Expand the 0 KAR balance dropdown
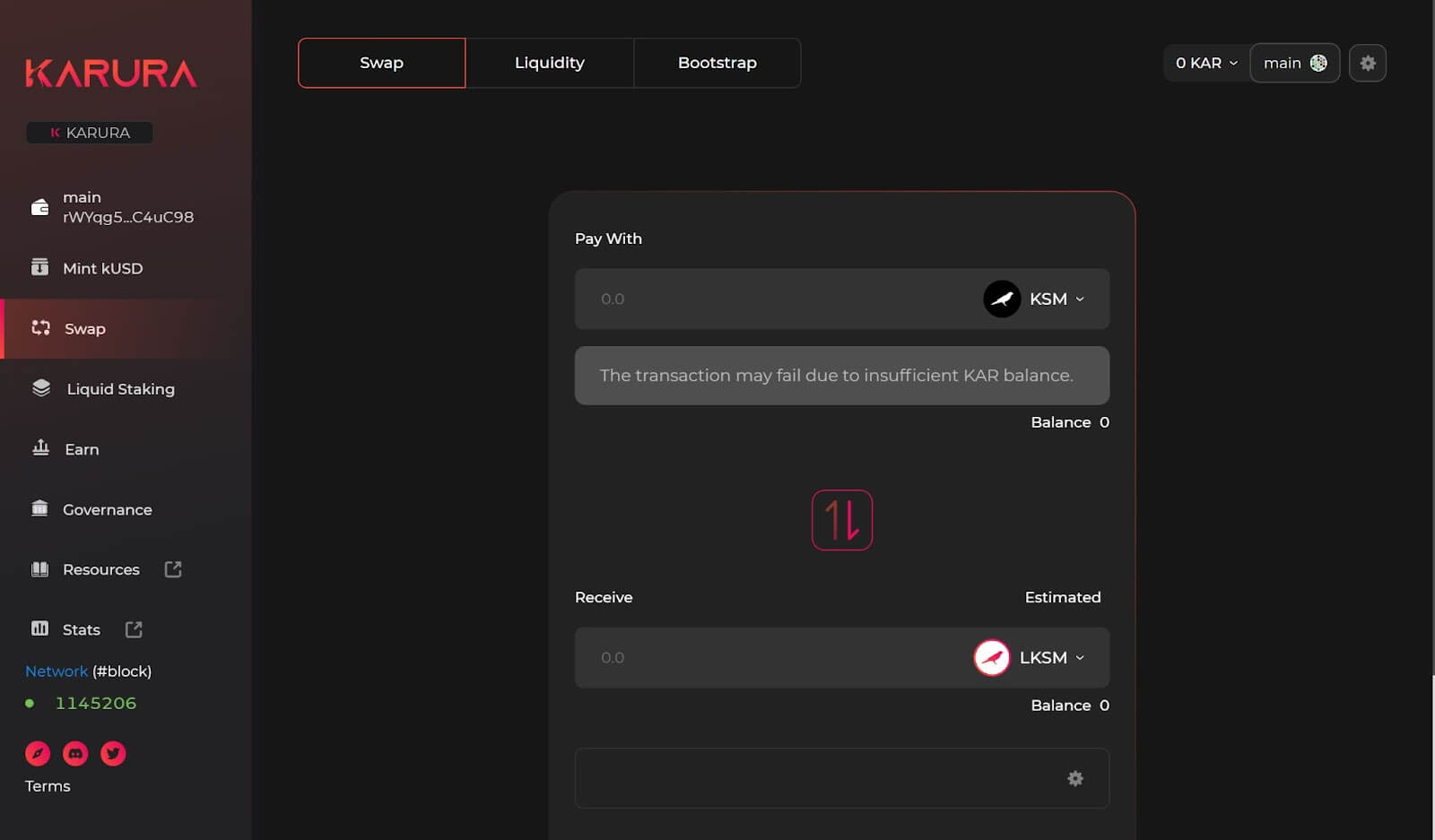1435x840 pixels. point(1205,63)
